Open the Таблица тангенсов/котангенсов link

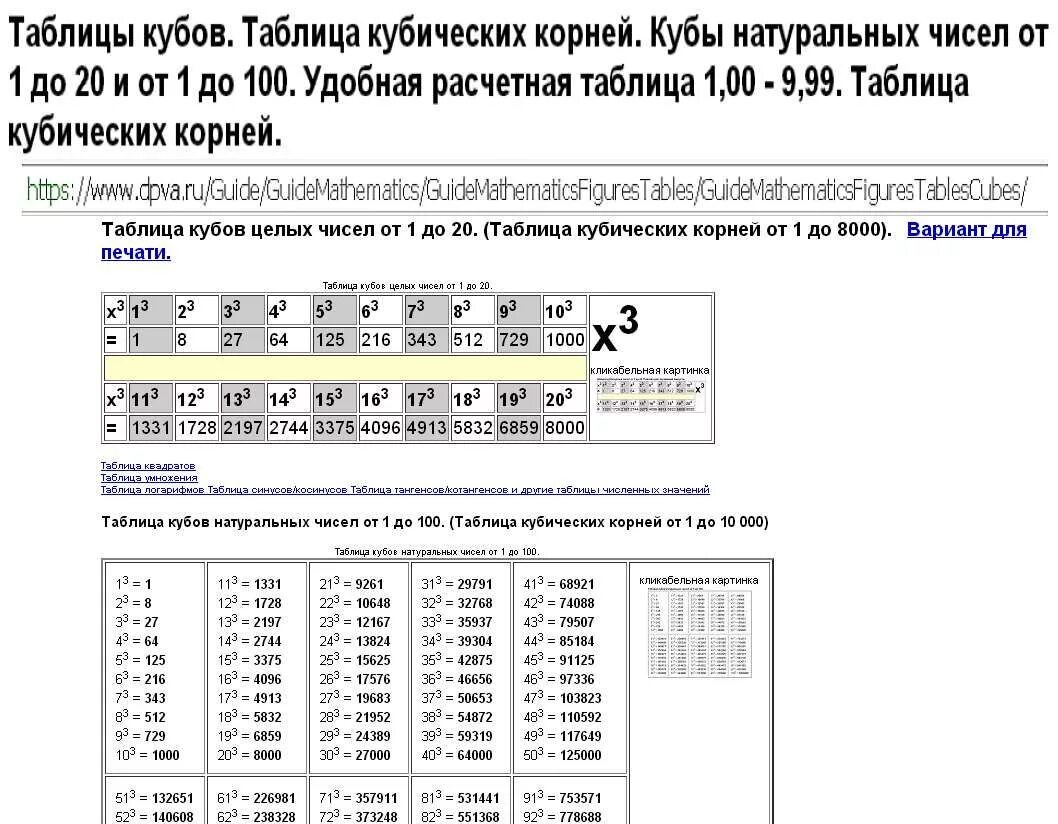coord(408,490)
